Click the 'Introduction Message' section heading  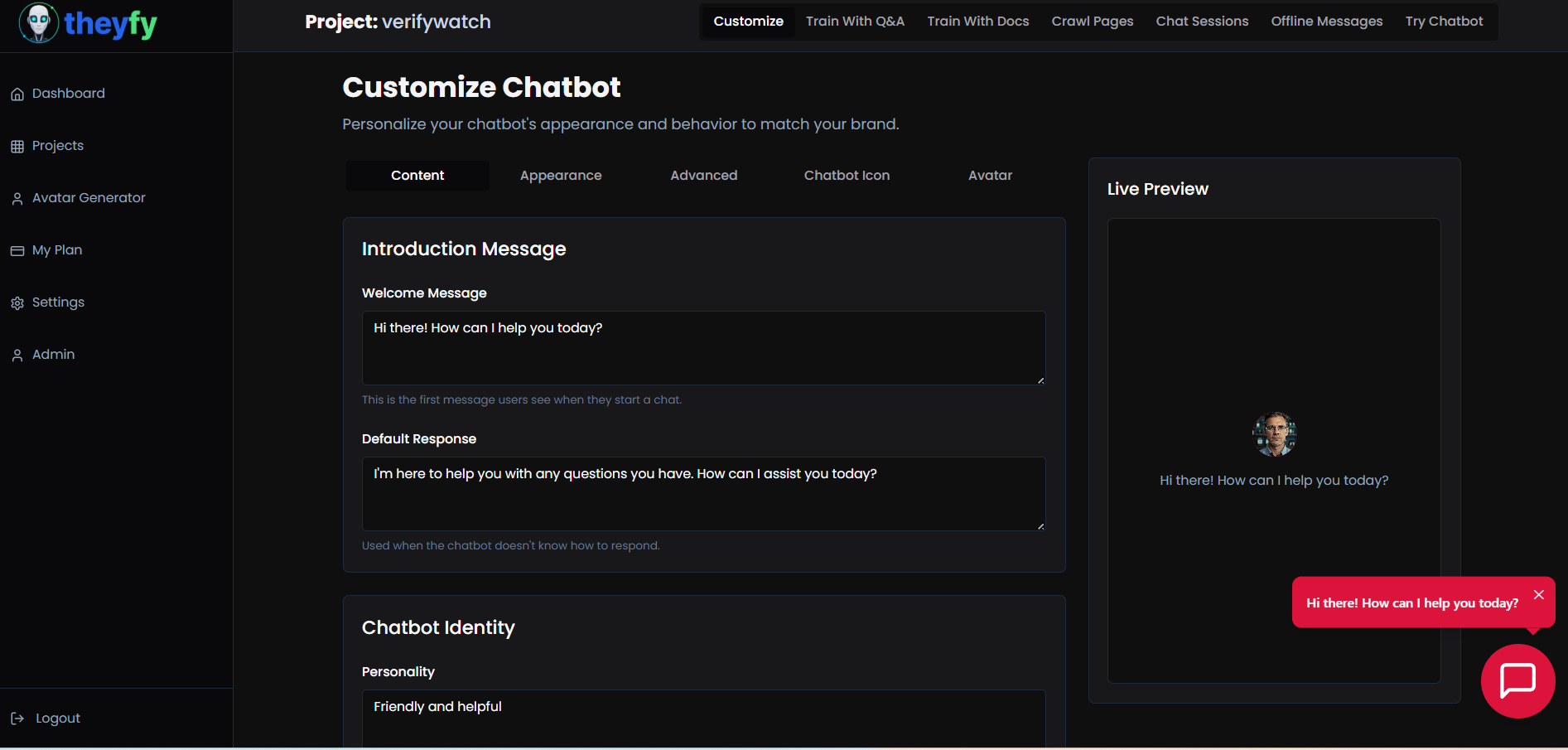tap(464, 249)
